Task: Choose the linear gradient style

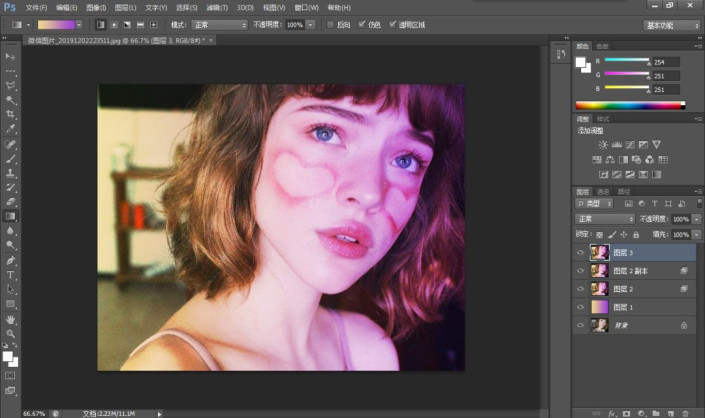Action: tap(101, 25)
